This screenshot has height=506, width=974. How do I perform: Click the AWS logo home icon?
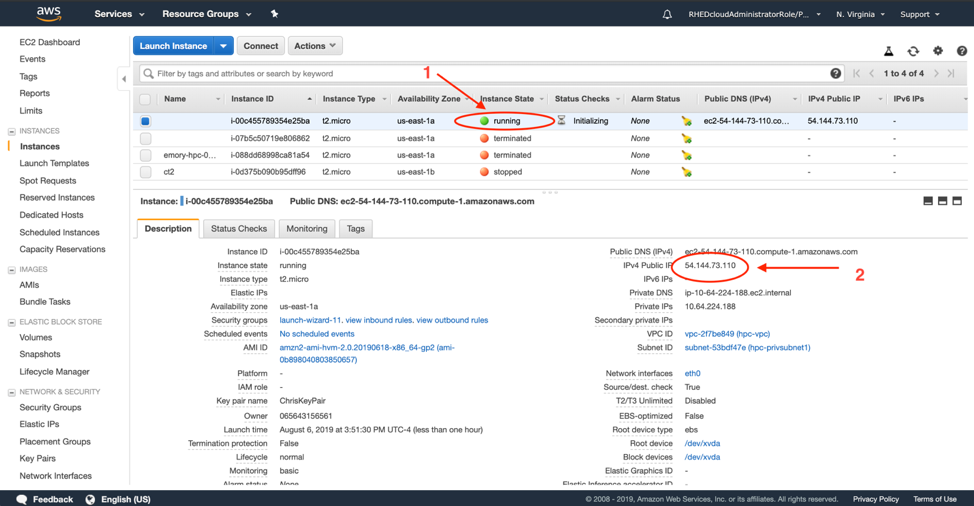pyautogui.click(x=48, y=14)
